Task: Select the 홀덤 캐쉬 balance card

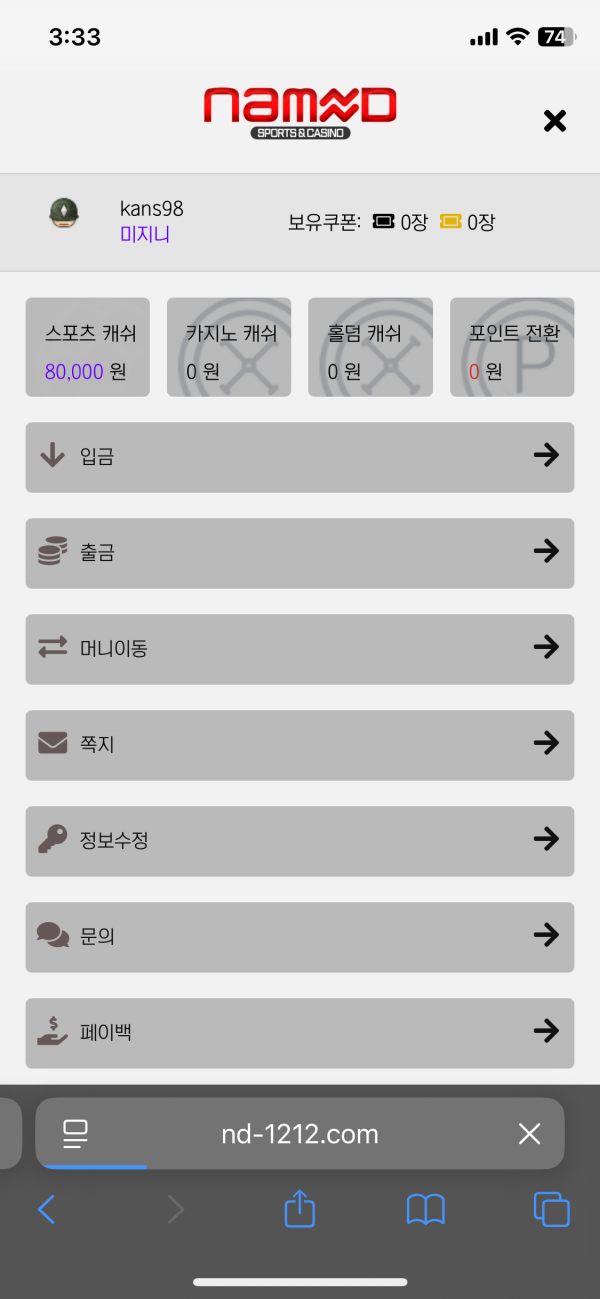Action: (370, 347)
